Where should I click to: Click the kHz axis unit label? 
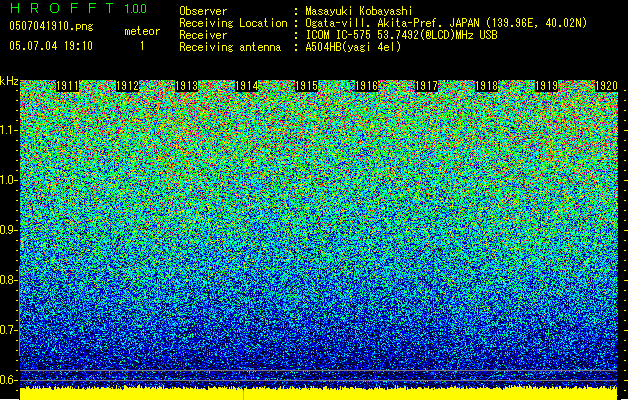[x=9, y=81]
